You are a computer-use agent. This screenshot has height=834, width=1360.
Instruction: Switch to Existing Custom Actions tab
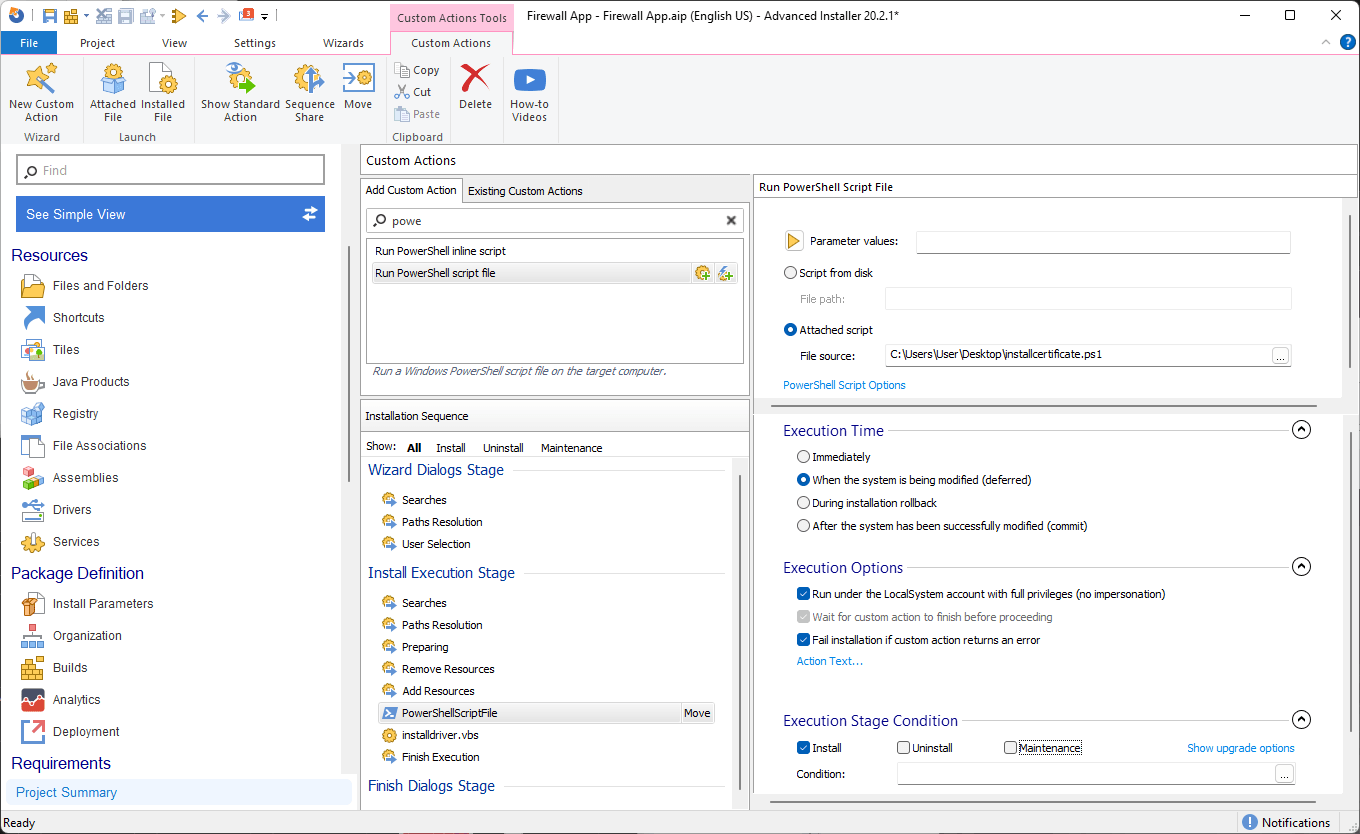[525, 191]
